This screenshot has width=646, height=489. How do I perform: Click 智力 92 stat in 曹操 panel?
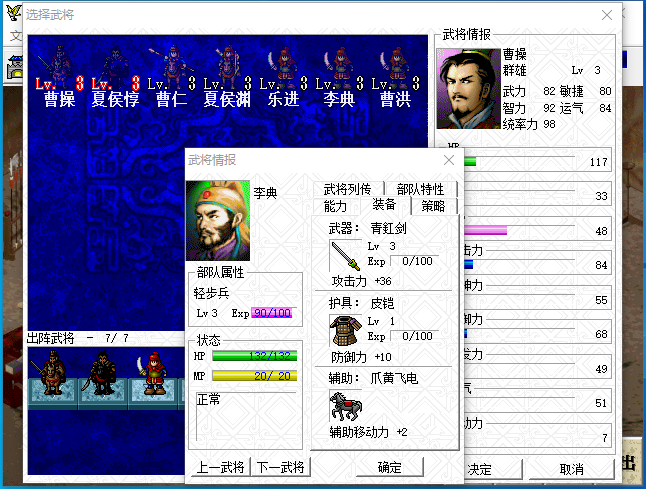coord(529,108)
